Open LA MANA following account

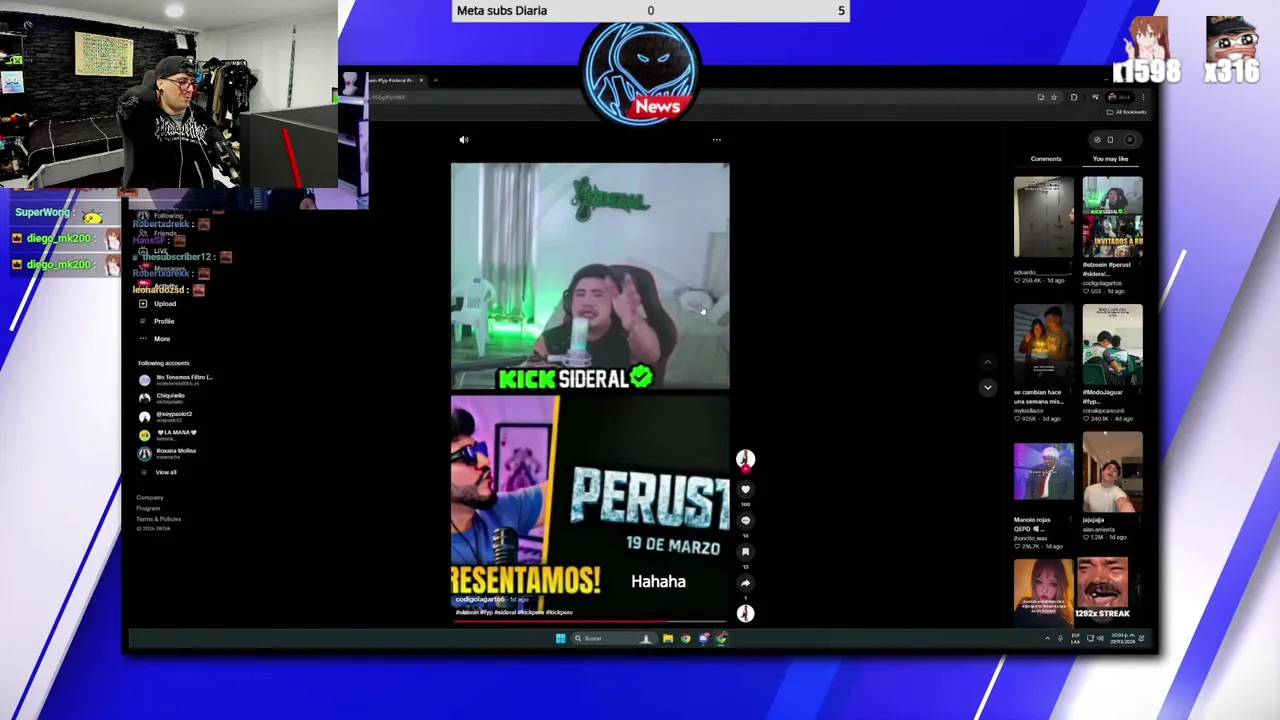[168, 434]
